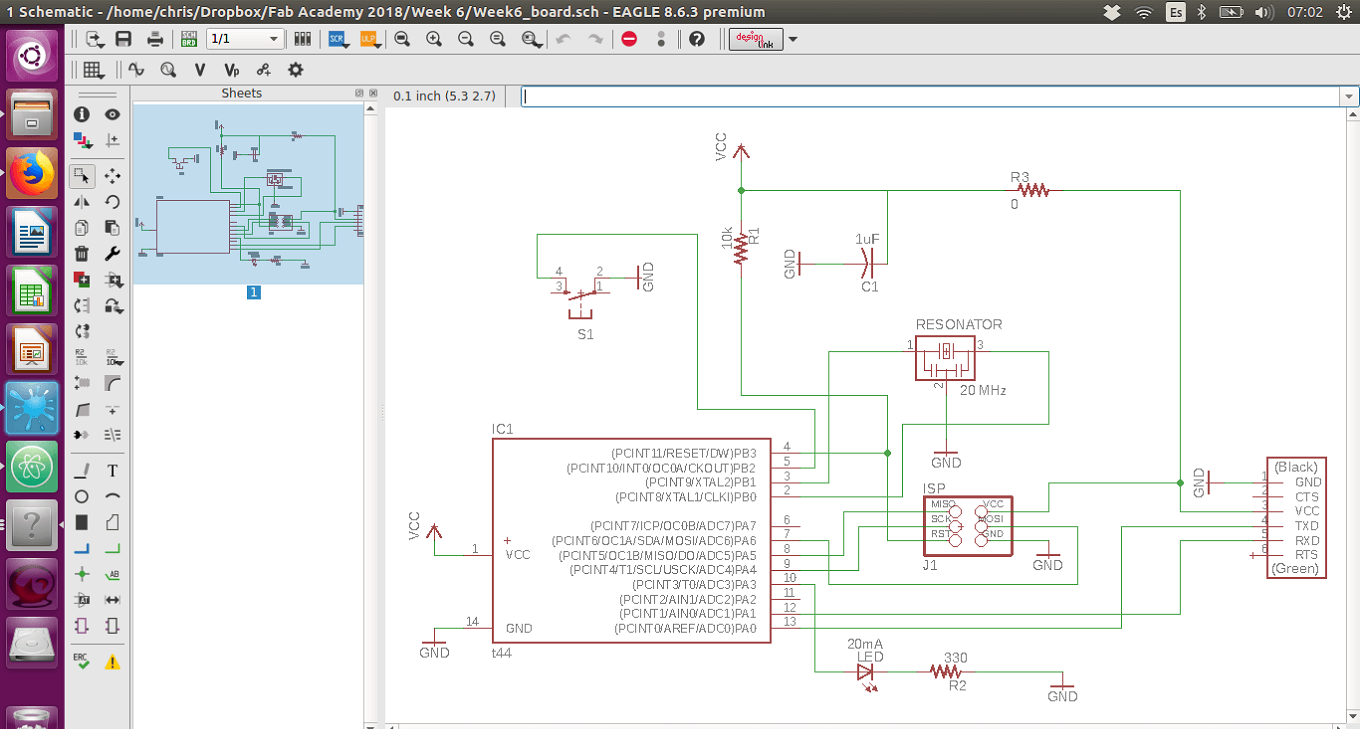Viewport: 1360px width, 731px height.
Task: Click the zoom-in magnifier icon
Action: tap(434, 39)
